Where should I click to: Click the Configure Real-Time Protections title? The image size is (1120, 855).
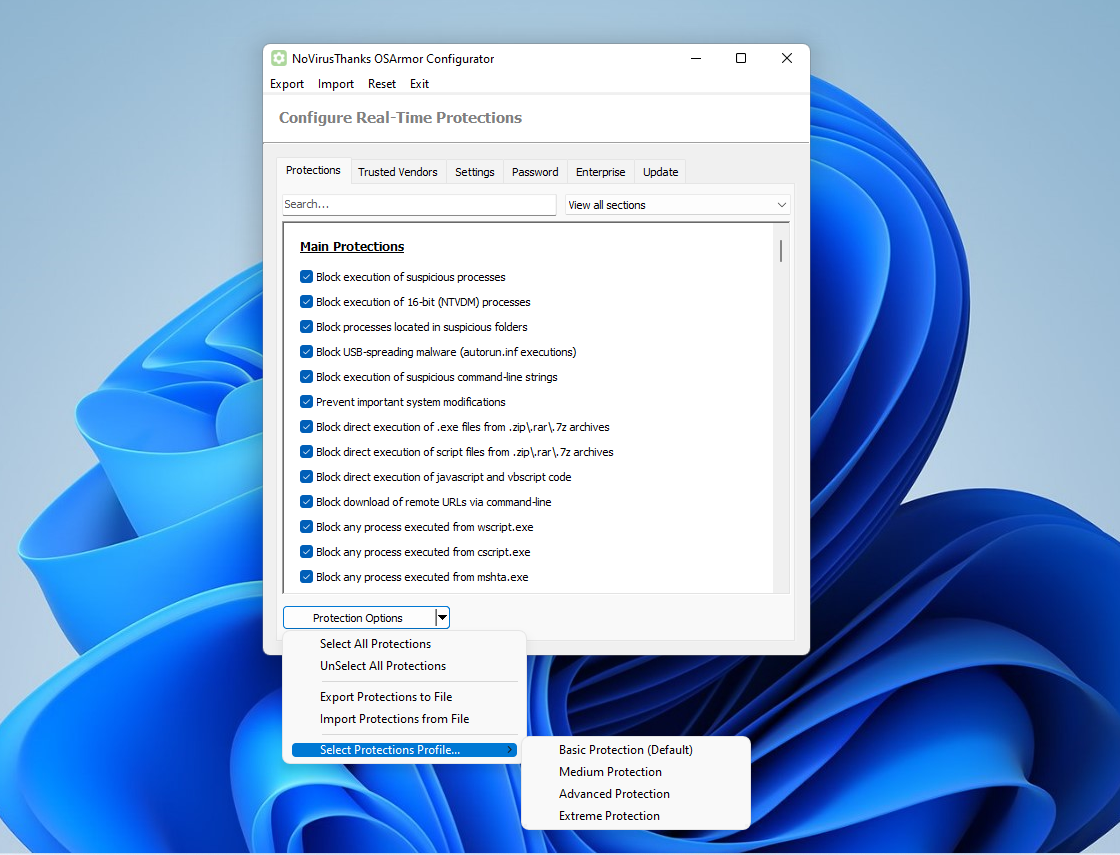click(x=400, y=118)
